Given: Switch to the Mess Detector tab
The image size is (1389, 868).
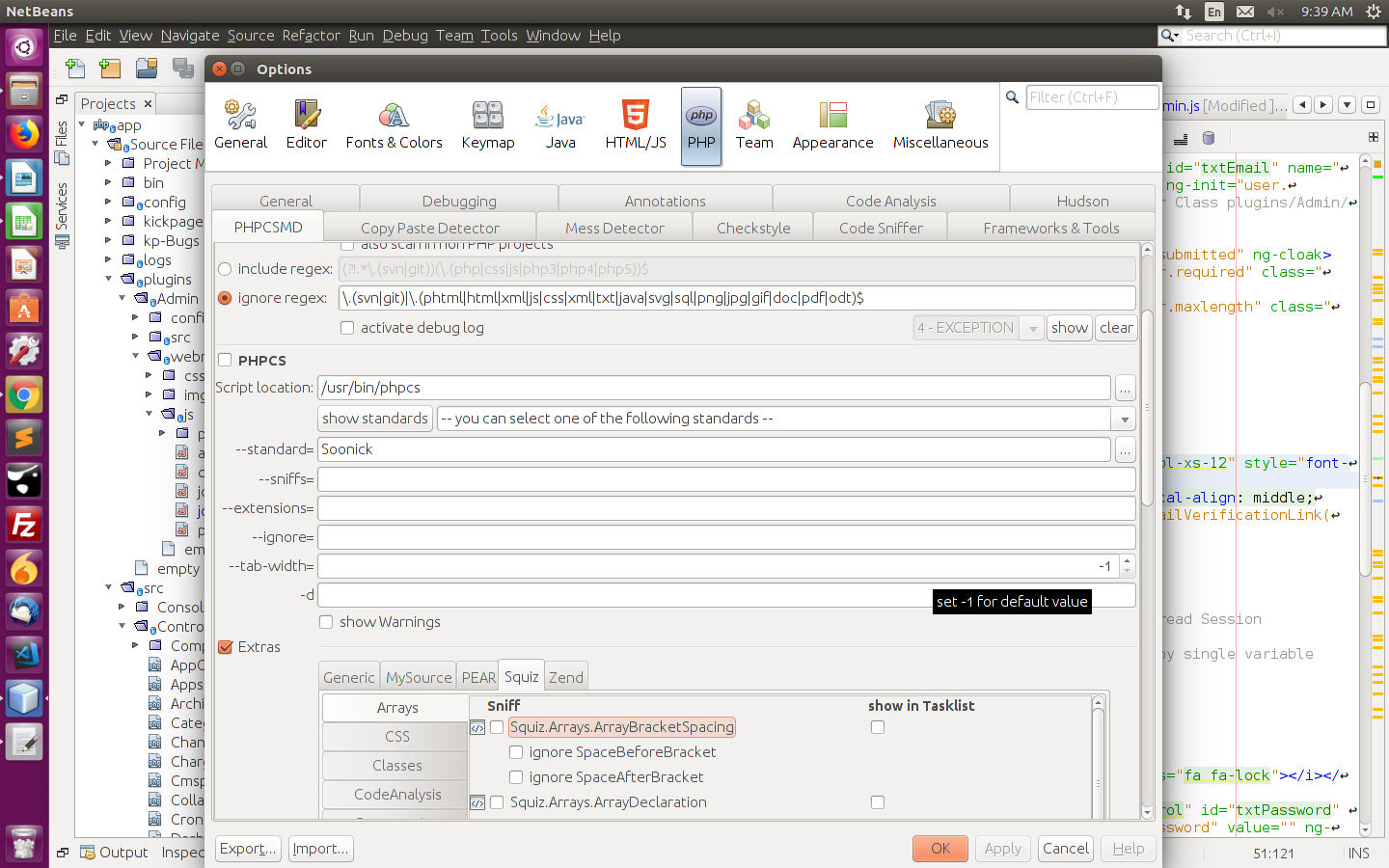Looking at the screenshot, I should 614,228.
